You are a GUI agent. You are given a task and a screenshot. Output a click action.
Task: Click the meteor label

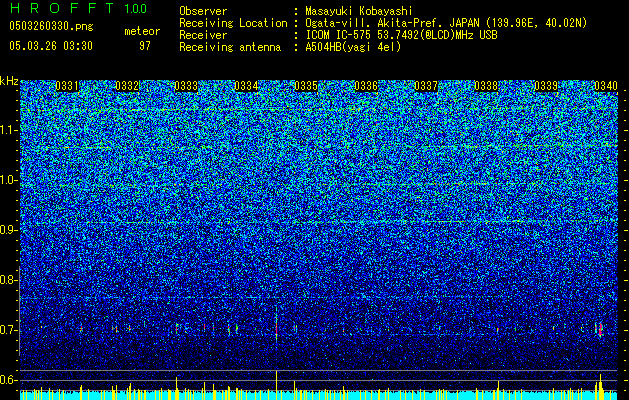click(142, 31)
